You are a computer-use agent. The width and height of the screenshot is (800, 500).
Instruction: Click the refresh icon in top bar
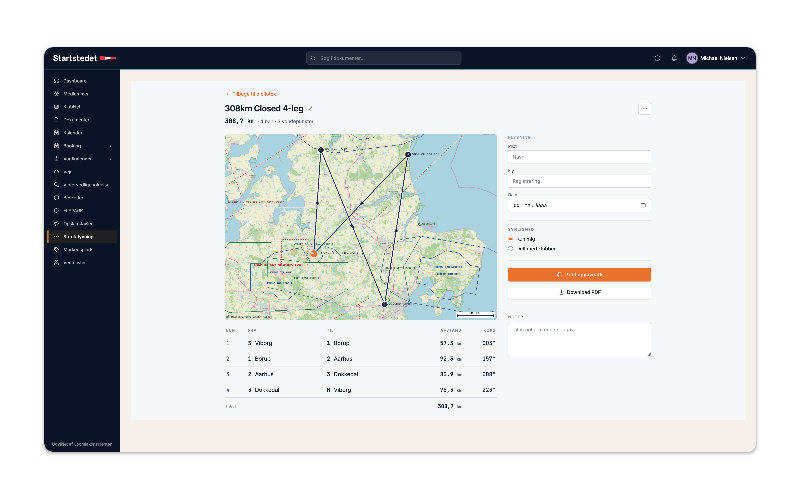[657, 58]
